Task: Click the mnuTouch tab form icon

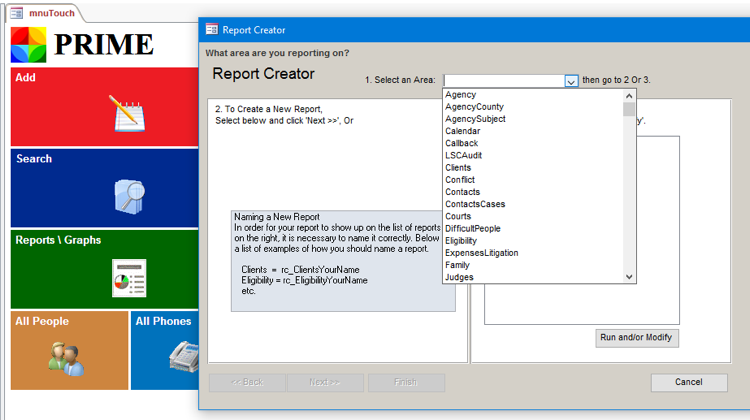Action: pyautogui.click(x=17, y=13)
